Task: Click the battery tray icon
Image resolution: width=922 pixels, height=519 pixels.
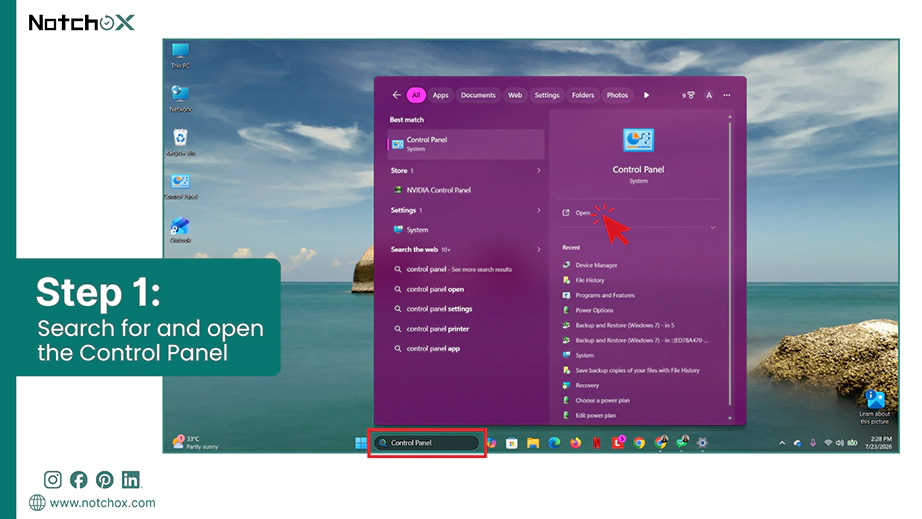Action: (x=852, y=443)
